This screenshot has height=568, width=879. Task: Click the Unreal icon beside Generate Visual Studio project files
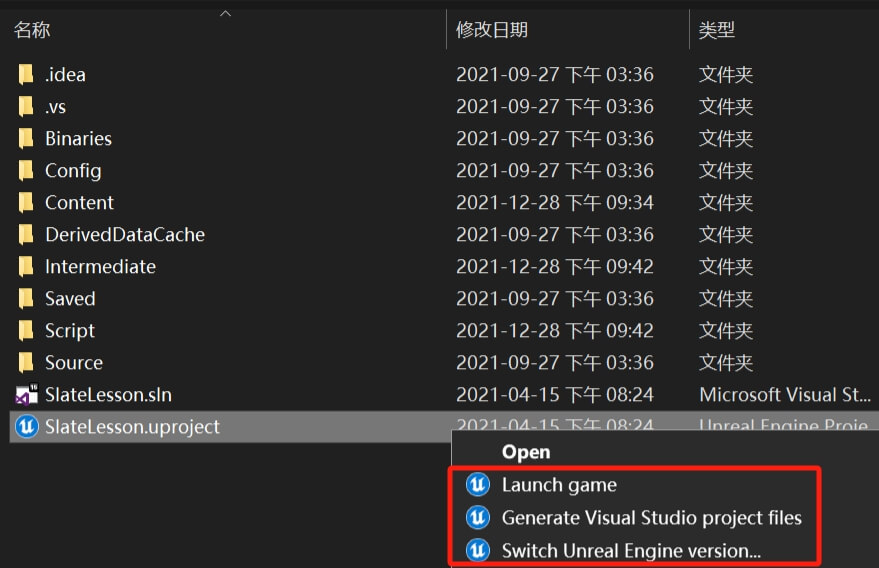click(478, 518)
